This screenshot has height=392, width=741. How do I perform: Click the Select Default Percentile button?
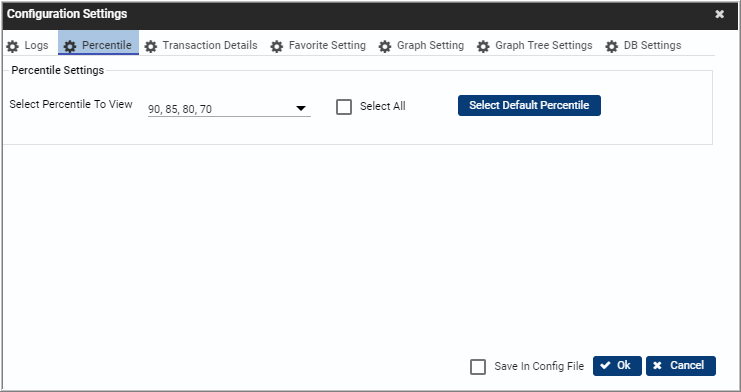coord(529,105)
